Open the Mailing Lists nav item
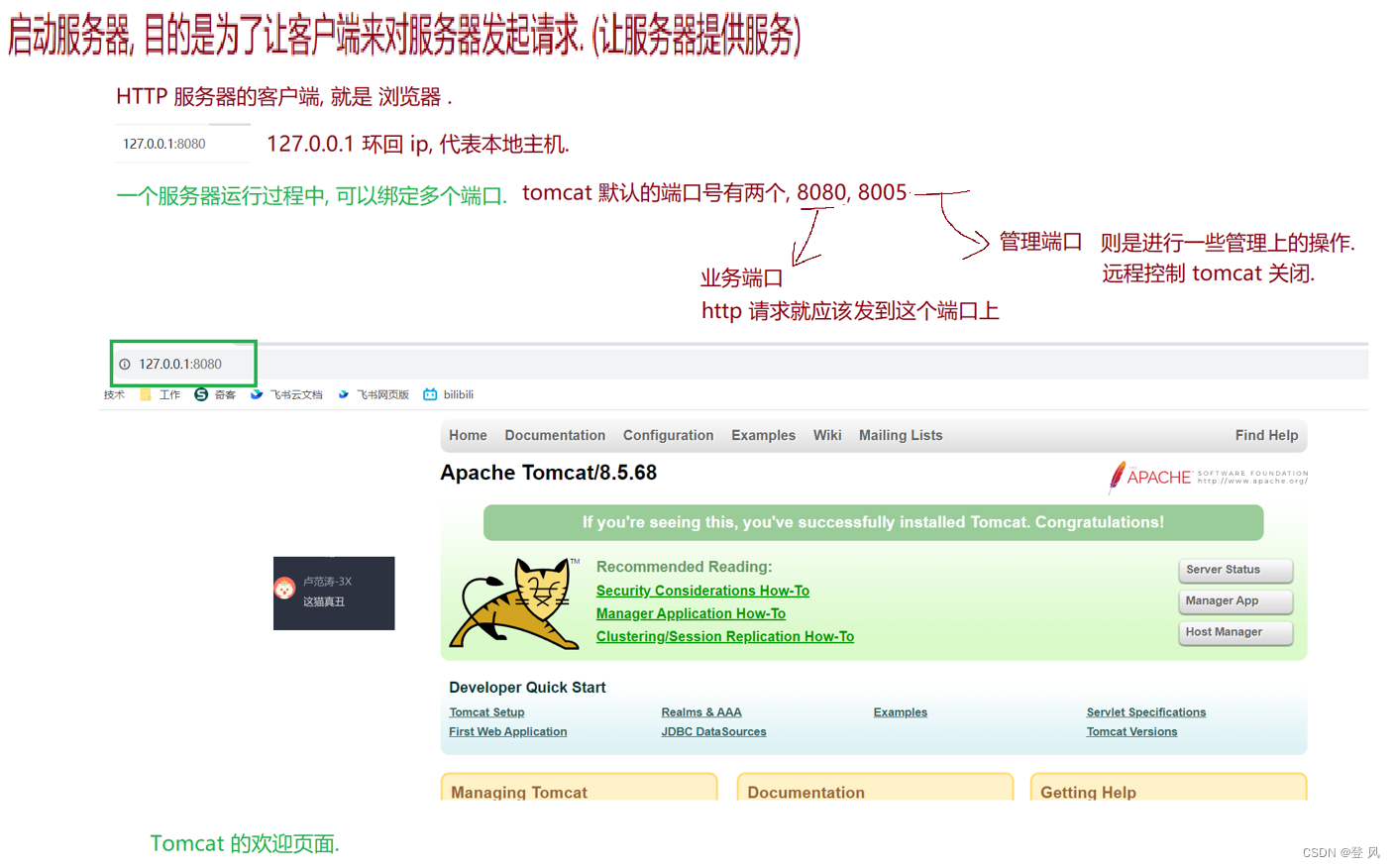 coord(901,435)
